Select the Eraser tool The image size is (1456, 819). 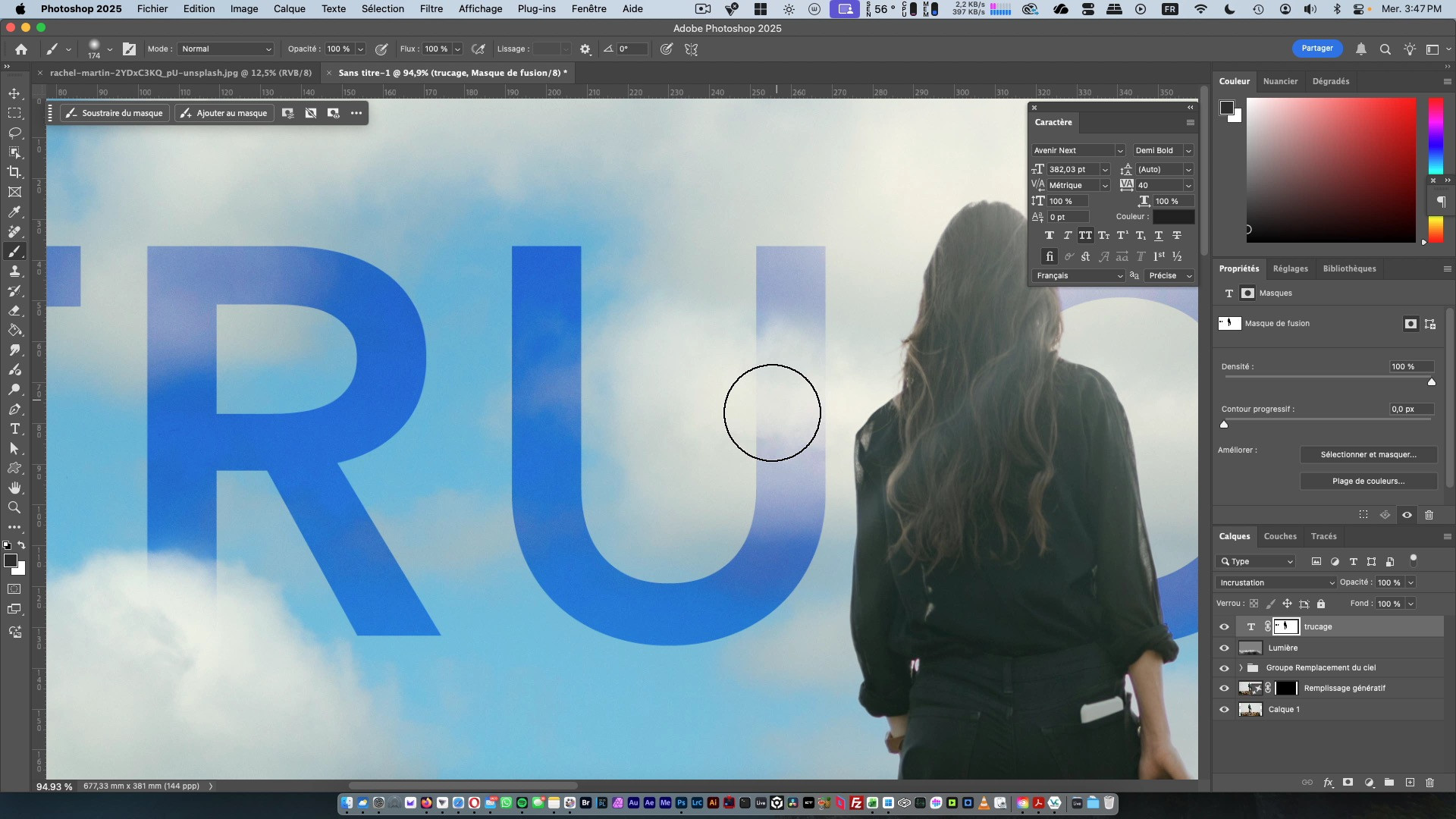[14, 311]
